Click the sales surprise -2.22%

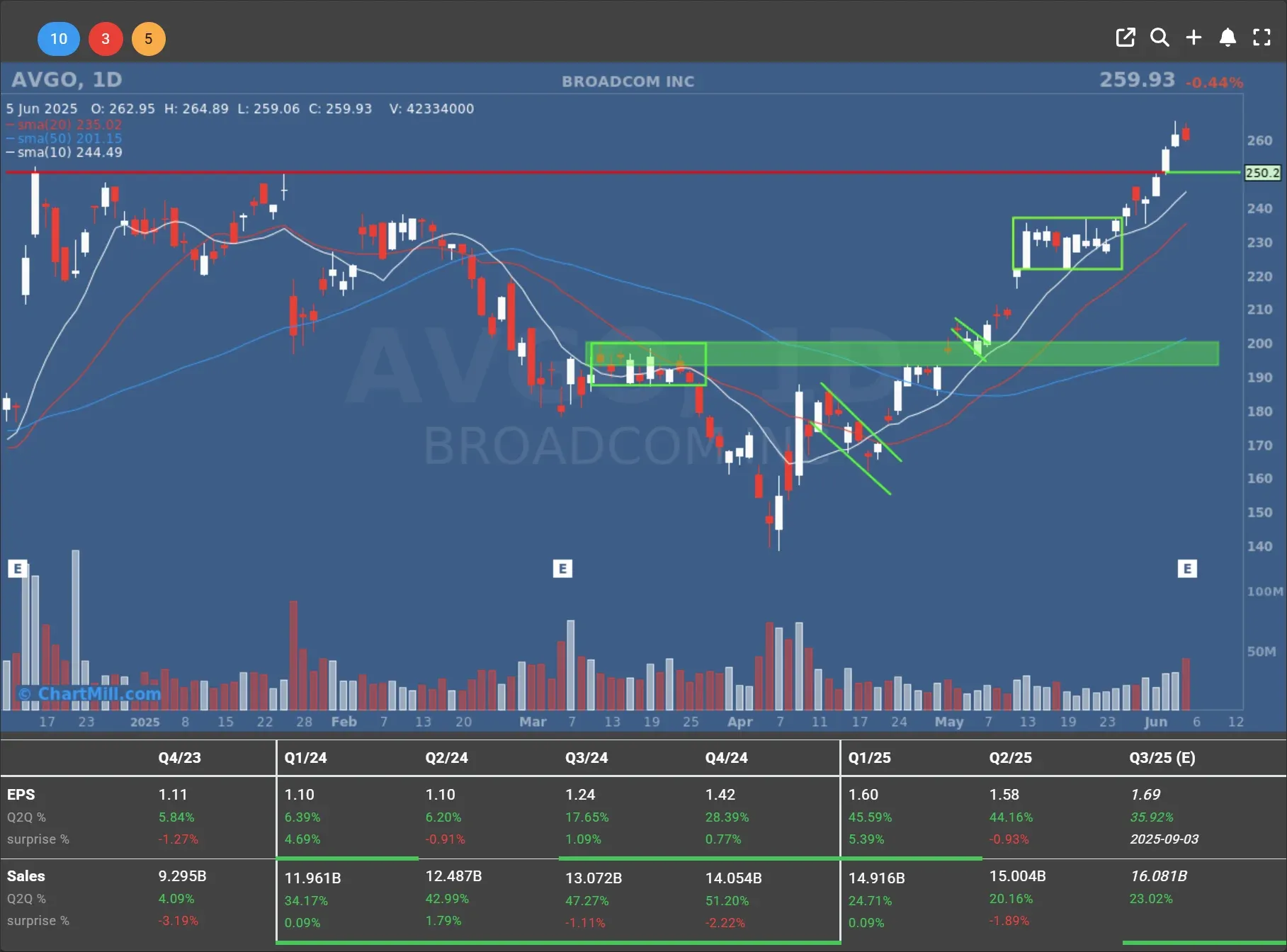point(725,923)
